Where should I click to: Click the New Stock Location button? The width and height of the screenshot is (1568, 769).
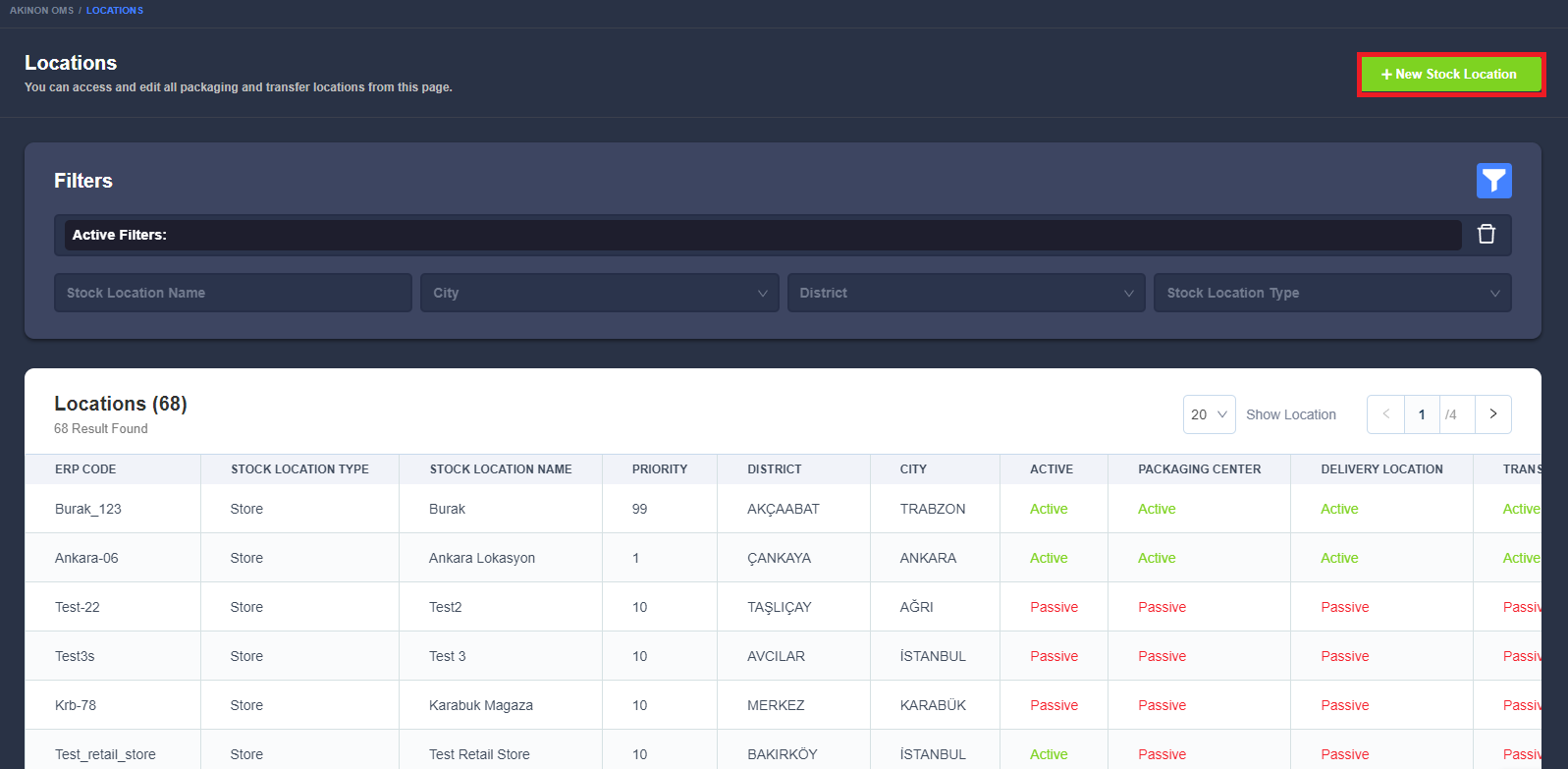pos(1451,75)
